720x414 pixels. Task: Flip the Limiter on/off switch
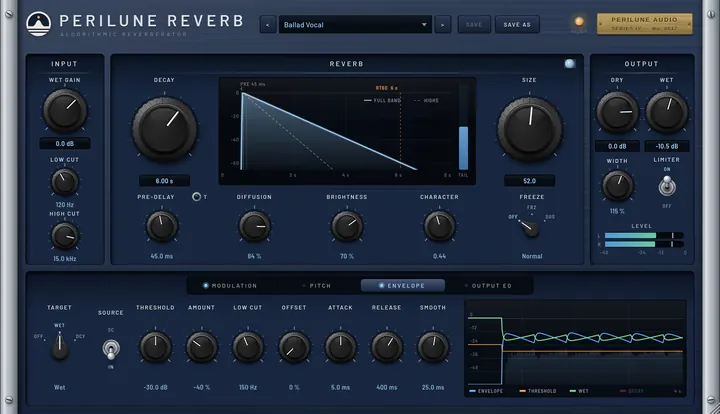coord(667,186)
